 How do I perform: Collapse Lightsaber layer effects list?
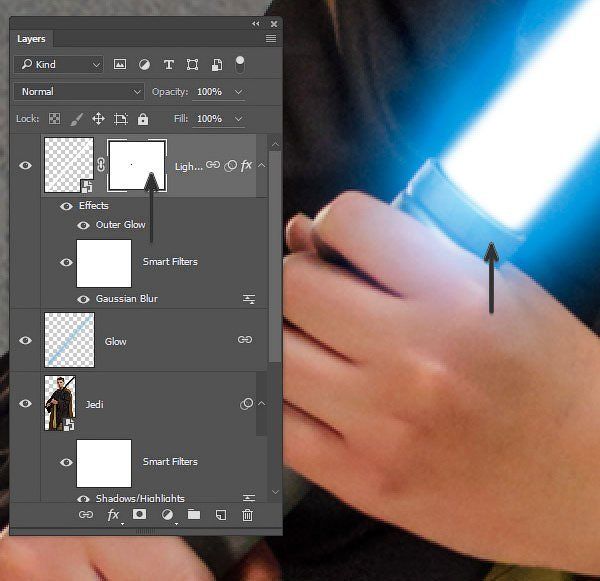pos(262,165)
